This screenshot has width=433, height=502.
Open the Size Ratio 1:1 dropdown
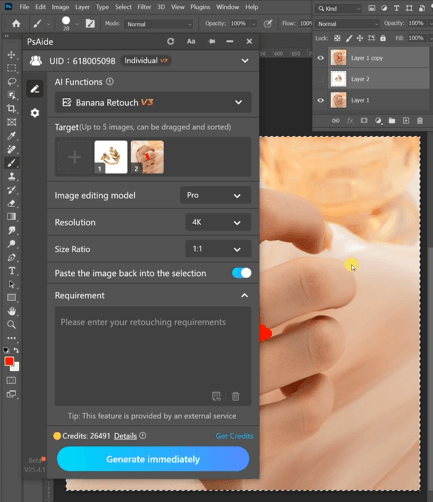tap(218, 249)
